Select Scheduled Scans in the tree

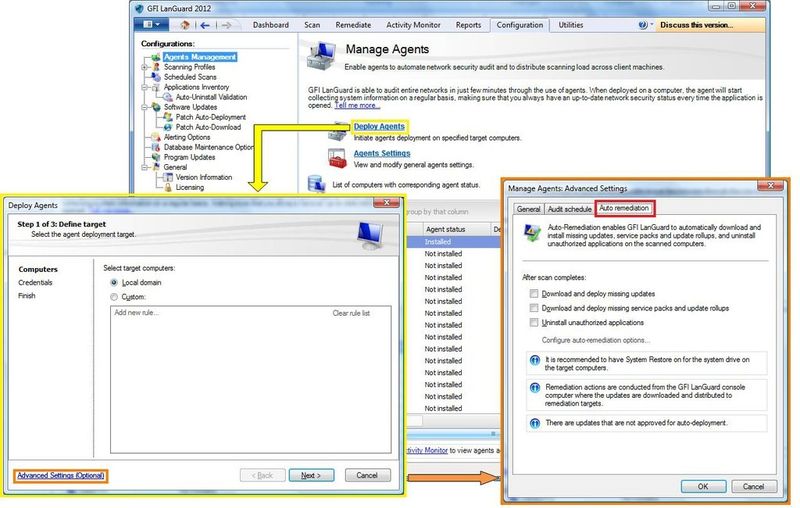click(190, 77)
